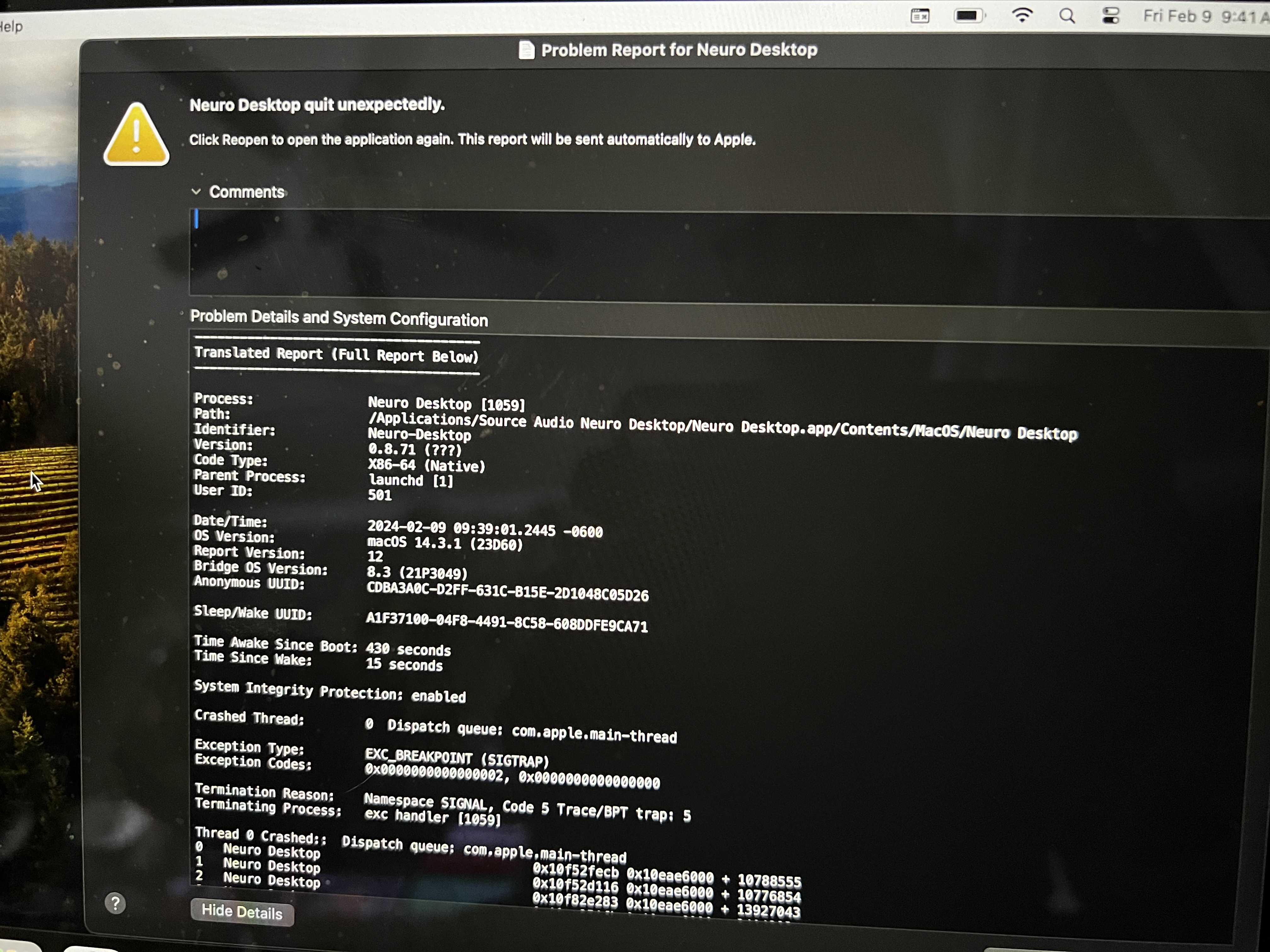Click the stack frame address ending '+ 10788555'
Viewport: 1270px width, 952px height.
(666, 876)
